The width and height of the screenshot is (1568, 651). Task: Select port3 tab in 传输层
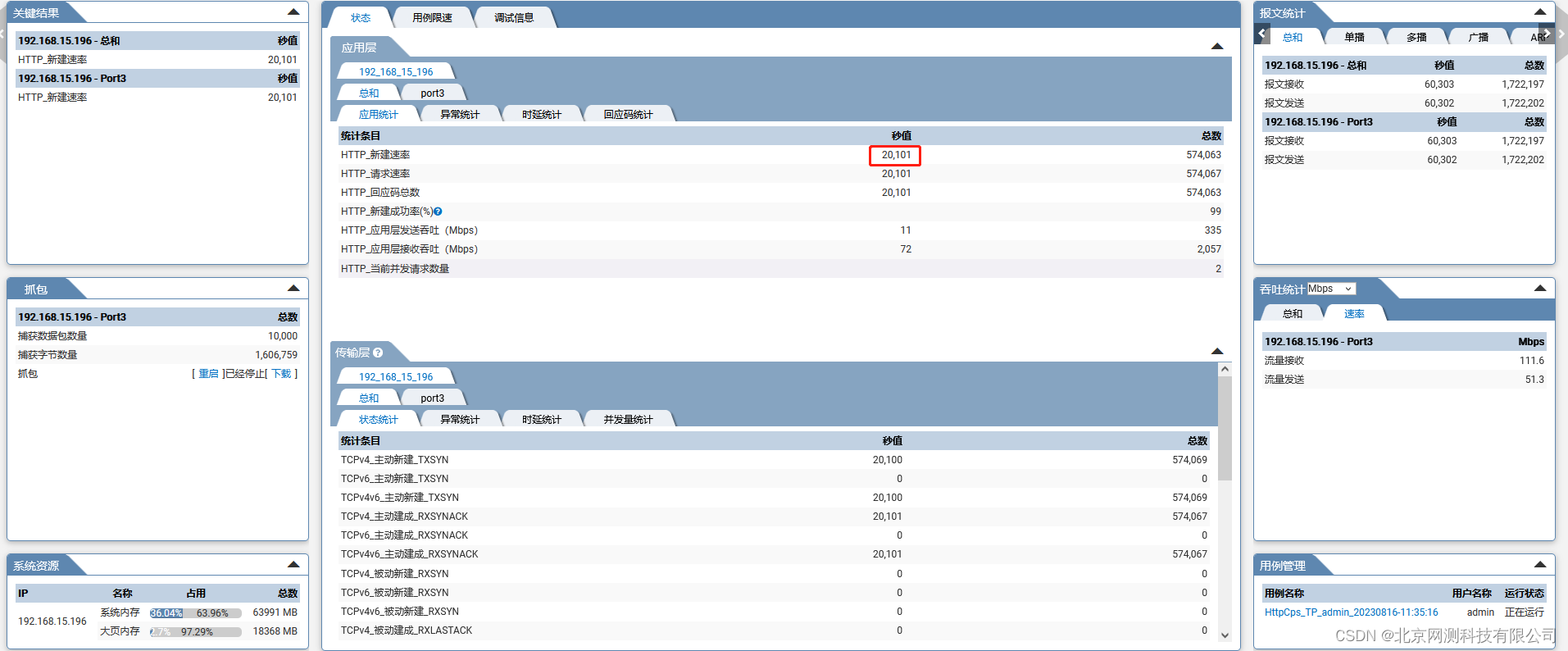point(433,398)
